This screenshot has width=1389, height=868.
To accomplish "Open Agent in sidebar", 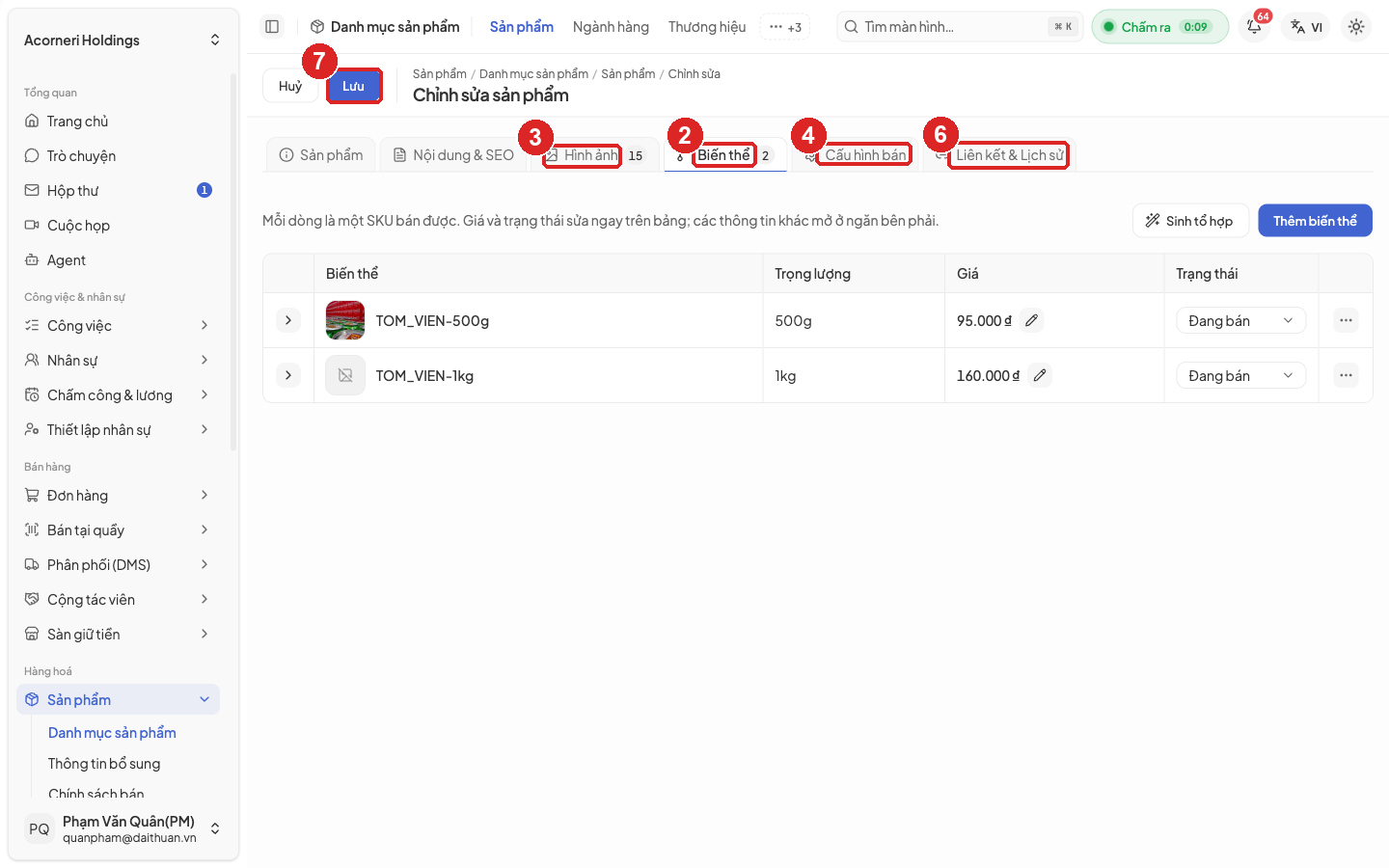I will 118,260.
